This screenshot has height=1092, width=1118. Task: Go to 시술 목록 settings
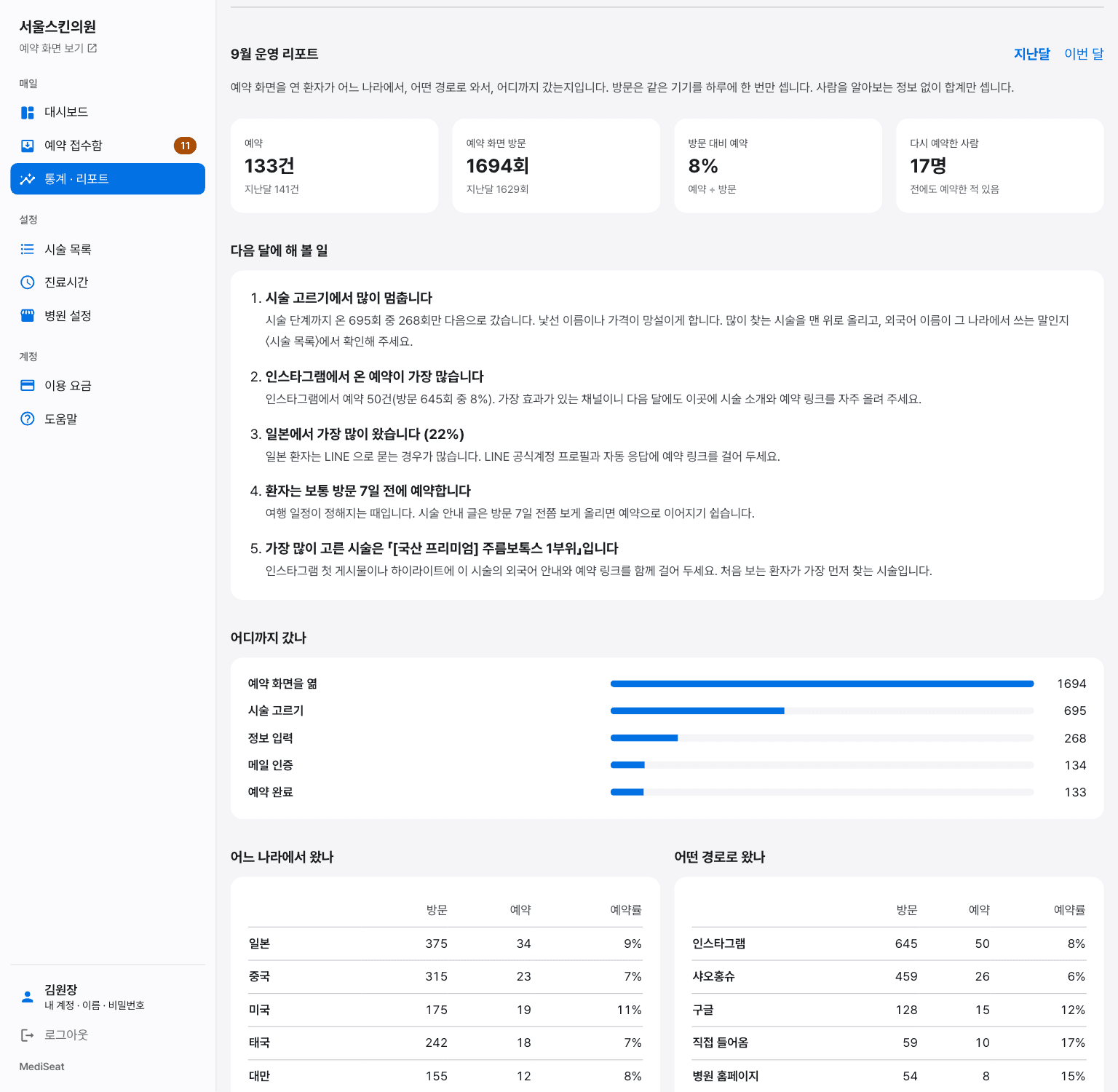pos(108,249)
